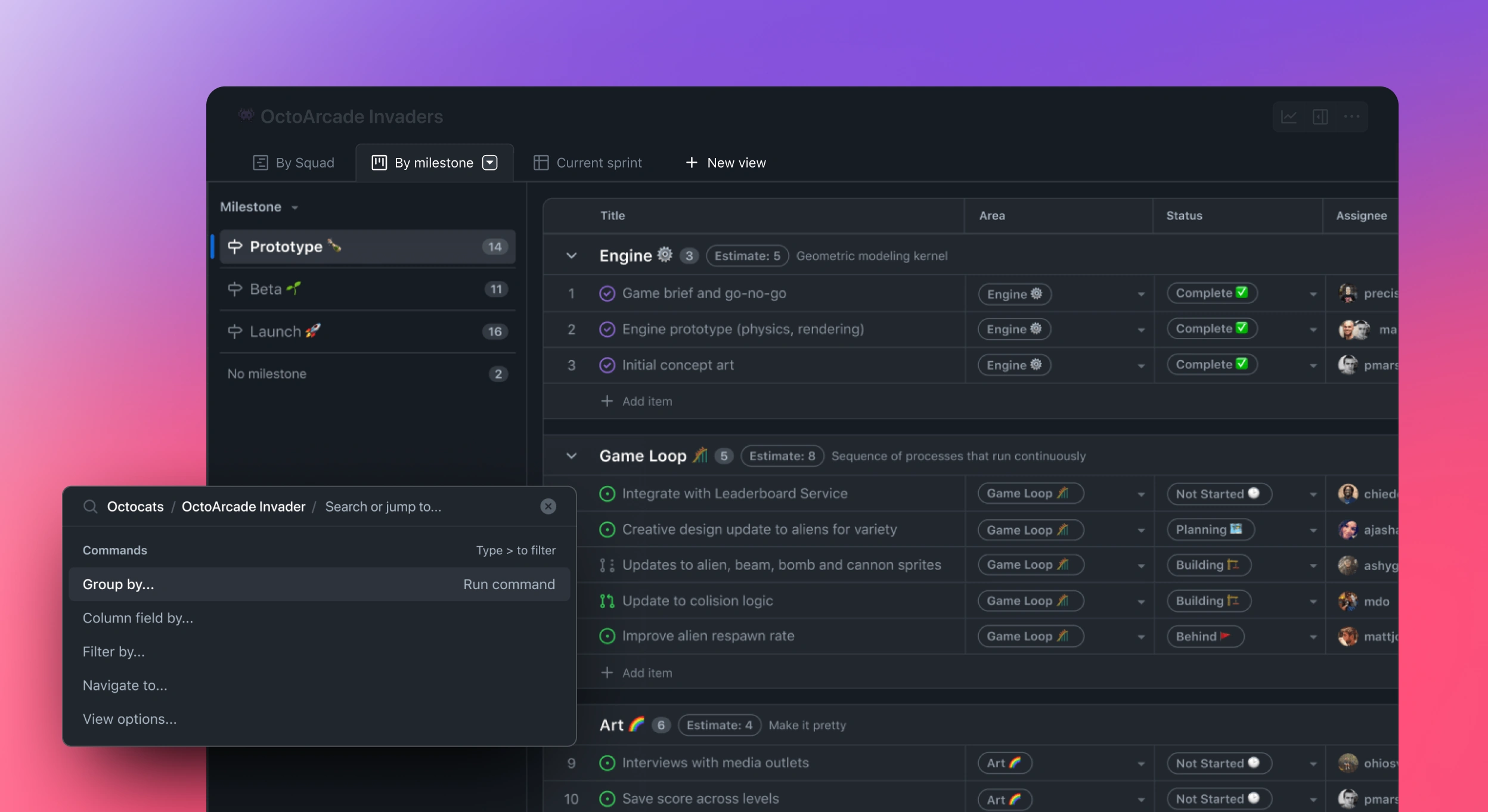Click the OctoArcade Invaders project logo icon

point(246,114)
